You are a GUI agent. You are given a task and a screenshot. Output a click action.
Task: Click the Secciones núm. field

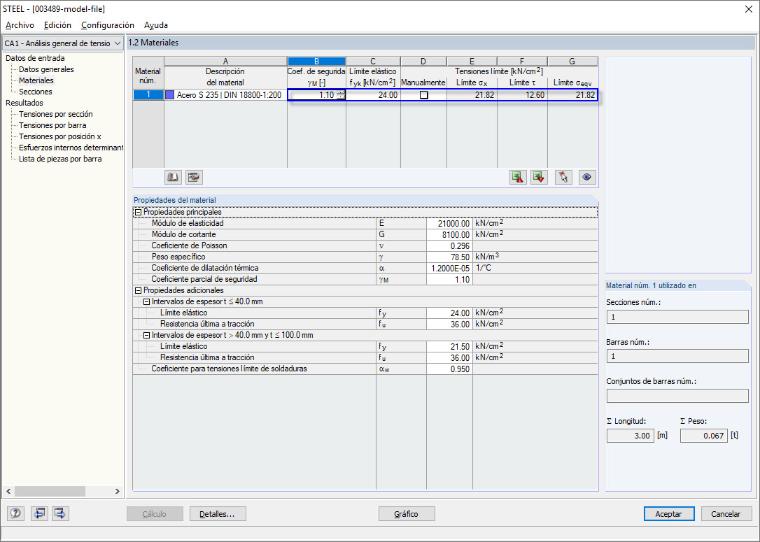click(678, 317)
